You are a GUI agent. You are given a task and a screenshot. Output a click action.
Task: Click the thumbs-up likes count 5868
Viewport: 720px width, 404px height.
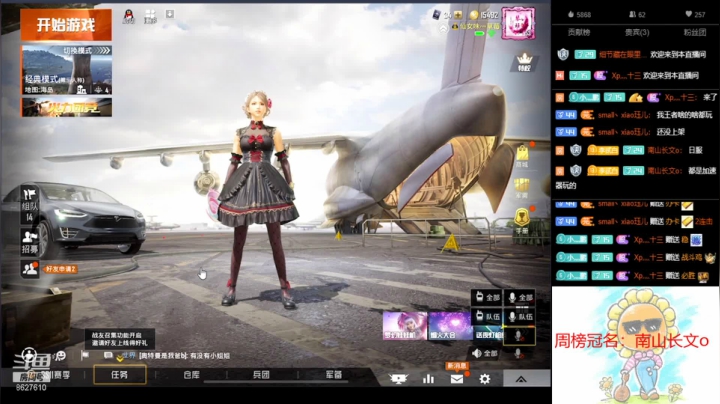579,15
